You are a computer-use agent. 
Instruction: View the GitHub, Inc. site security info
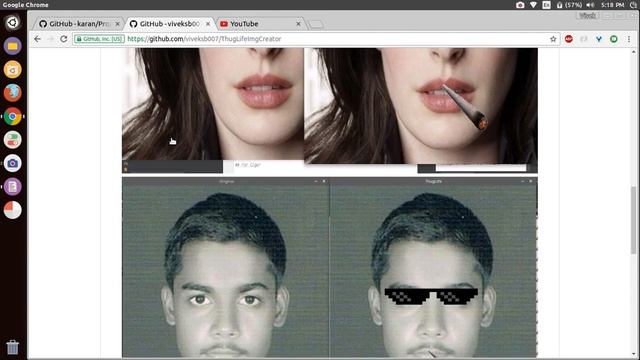99,39
